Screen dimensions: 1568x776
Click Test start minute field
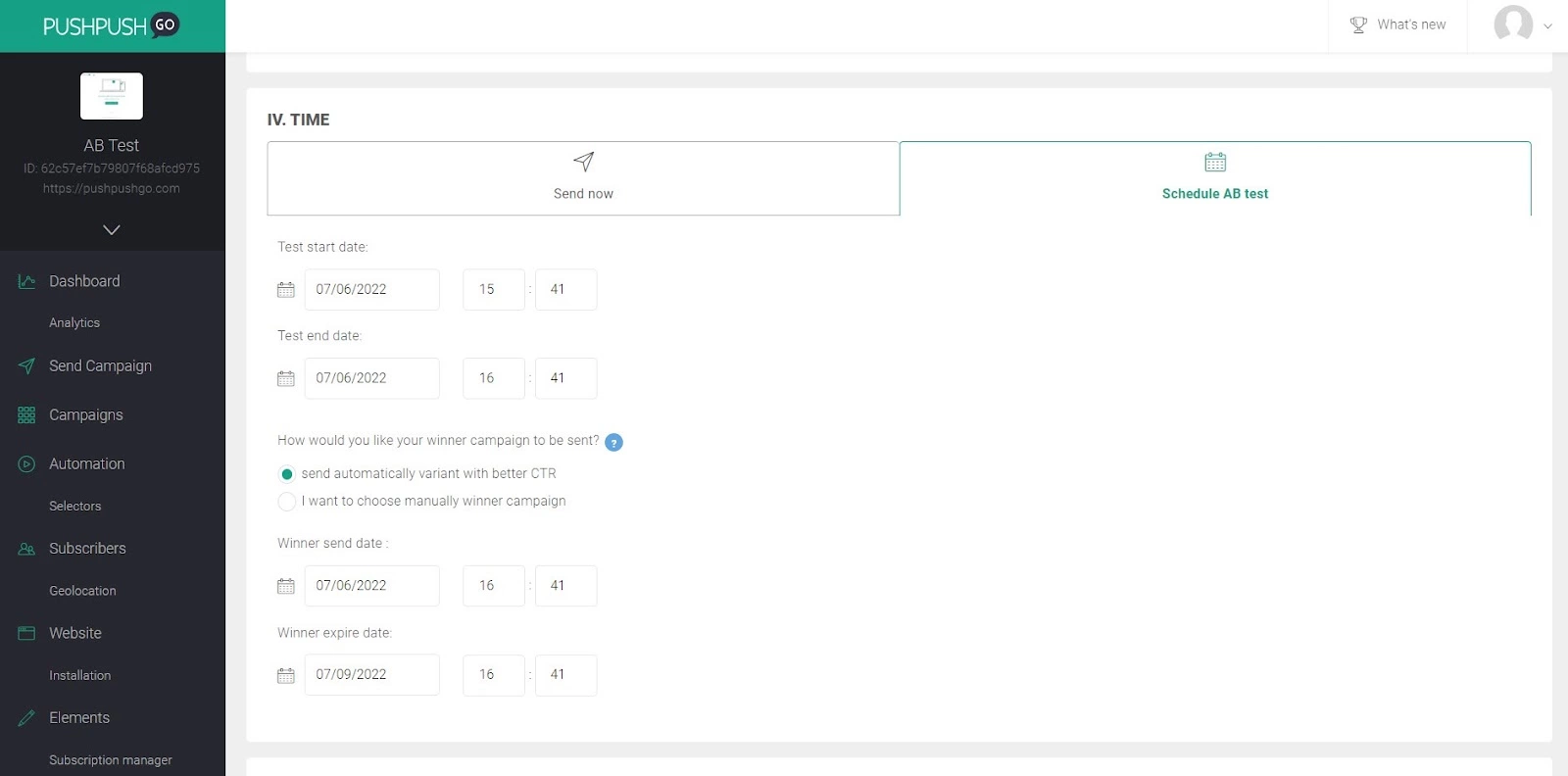566,290
